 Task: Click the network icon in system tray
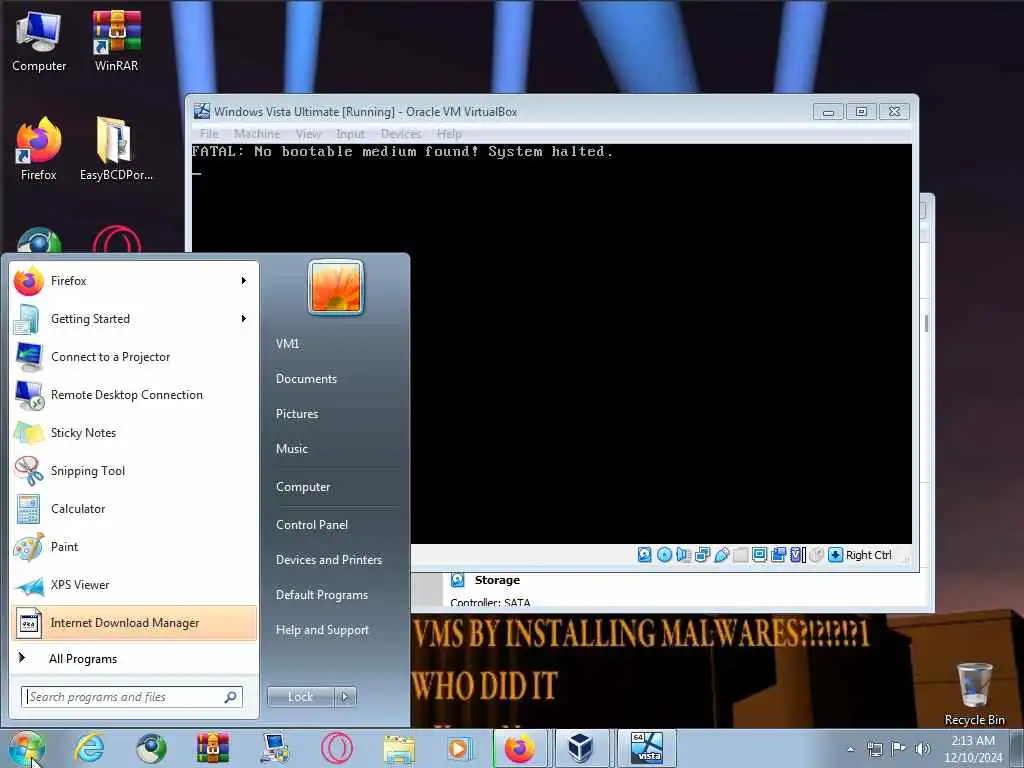[x=874, y=749]
